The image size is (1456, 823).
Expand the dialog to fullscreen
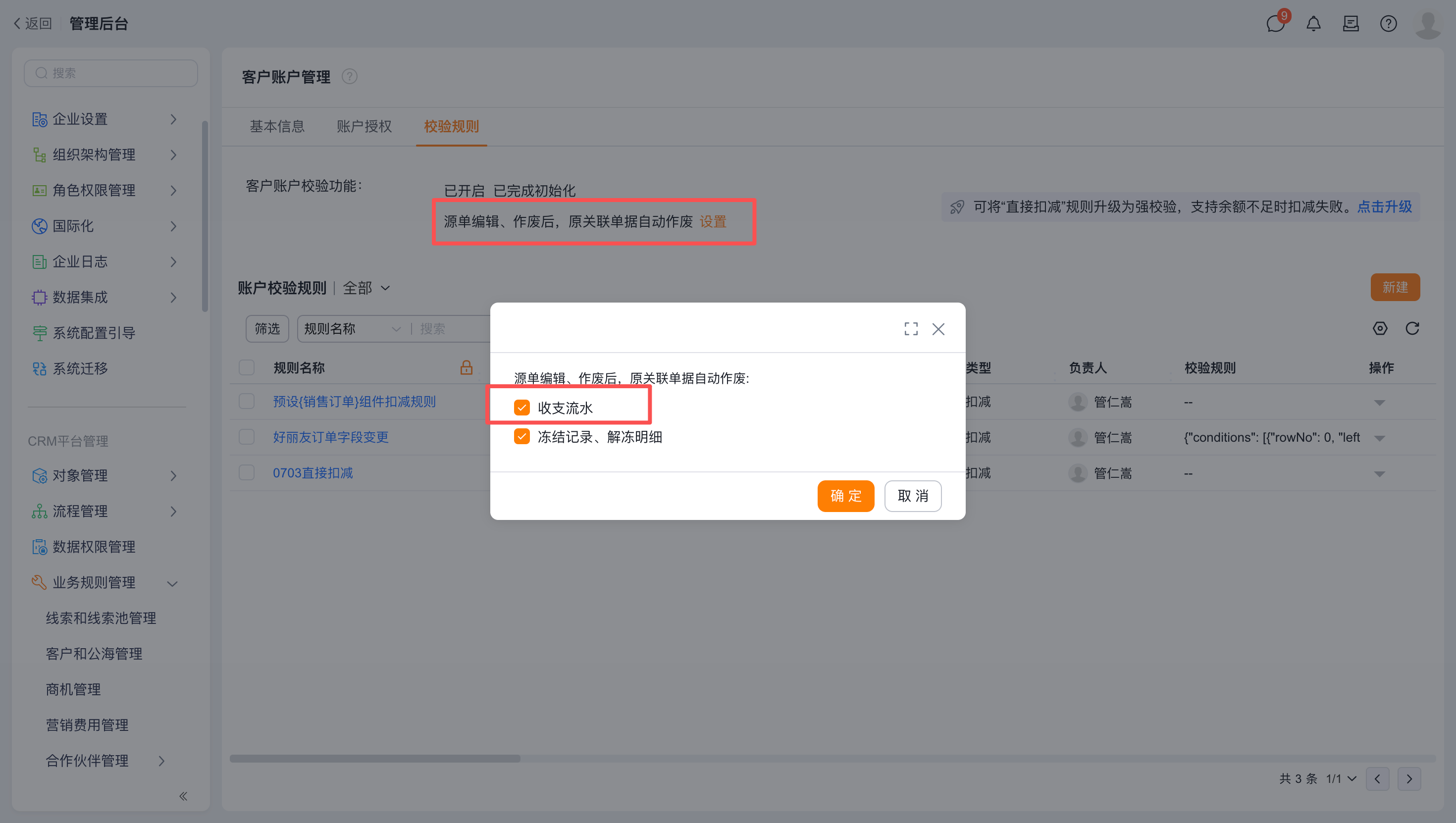pos(911,329)
